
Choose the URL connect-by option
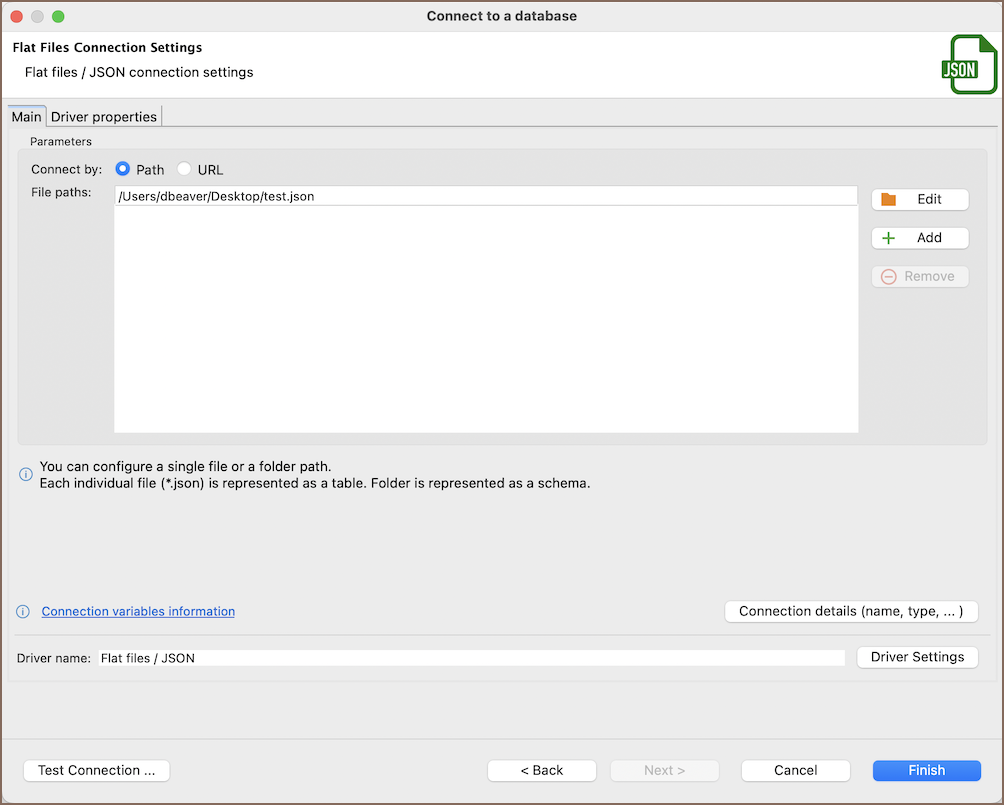pos(184,169)
